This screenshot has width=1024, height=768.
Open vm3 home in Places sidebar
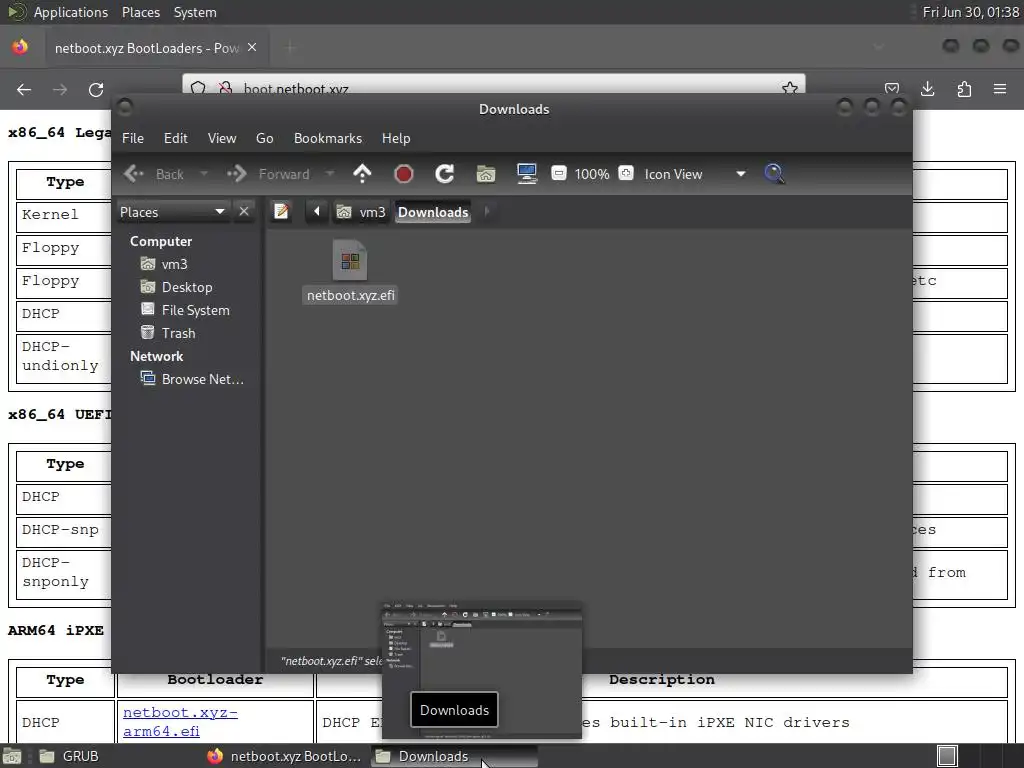point(174,264)
